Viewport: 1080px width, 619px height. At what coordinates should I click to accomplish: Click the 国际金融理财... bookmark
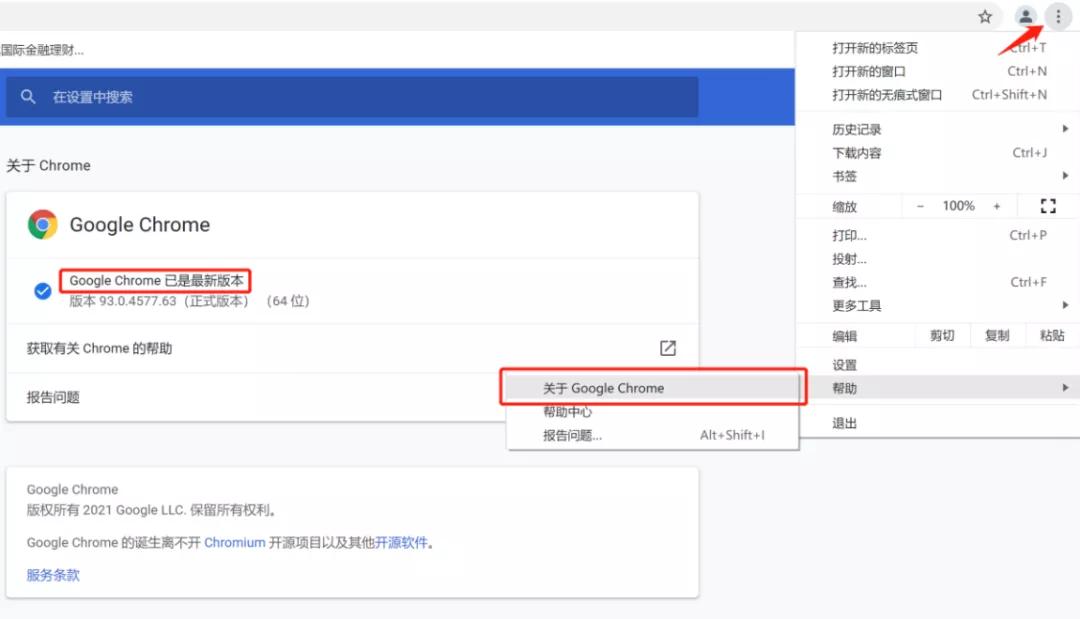point(42,50)
